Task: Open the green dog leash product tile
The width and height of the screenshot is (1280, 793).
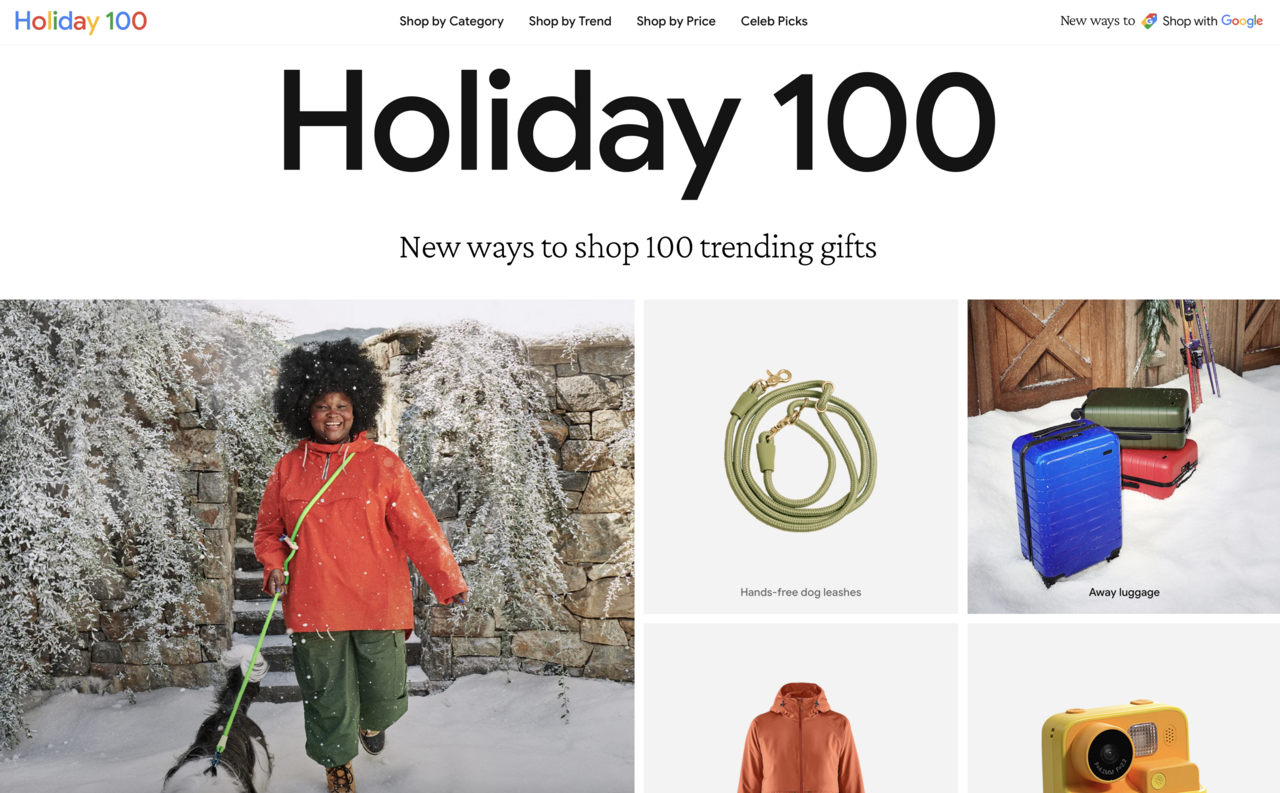Action: (x=801, y=456)
